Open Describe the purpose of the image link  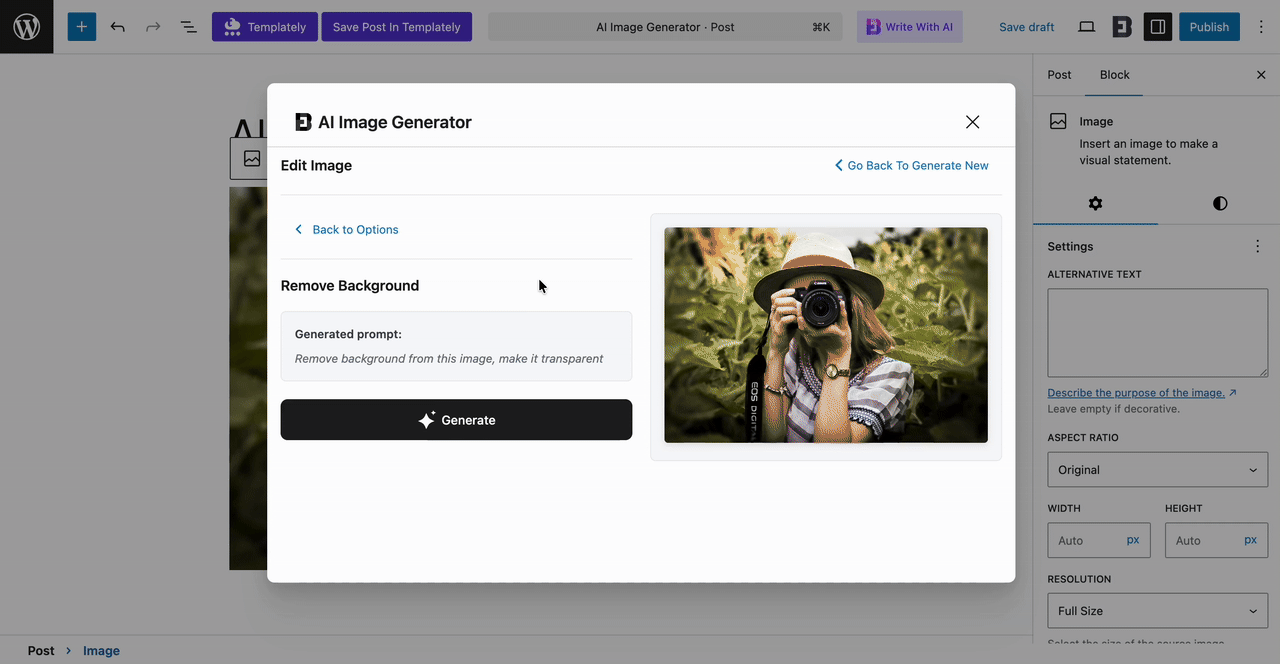tap(1142, 393)
